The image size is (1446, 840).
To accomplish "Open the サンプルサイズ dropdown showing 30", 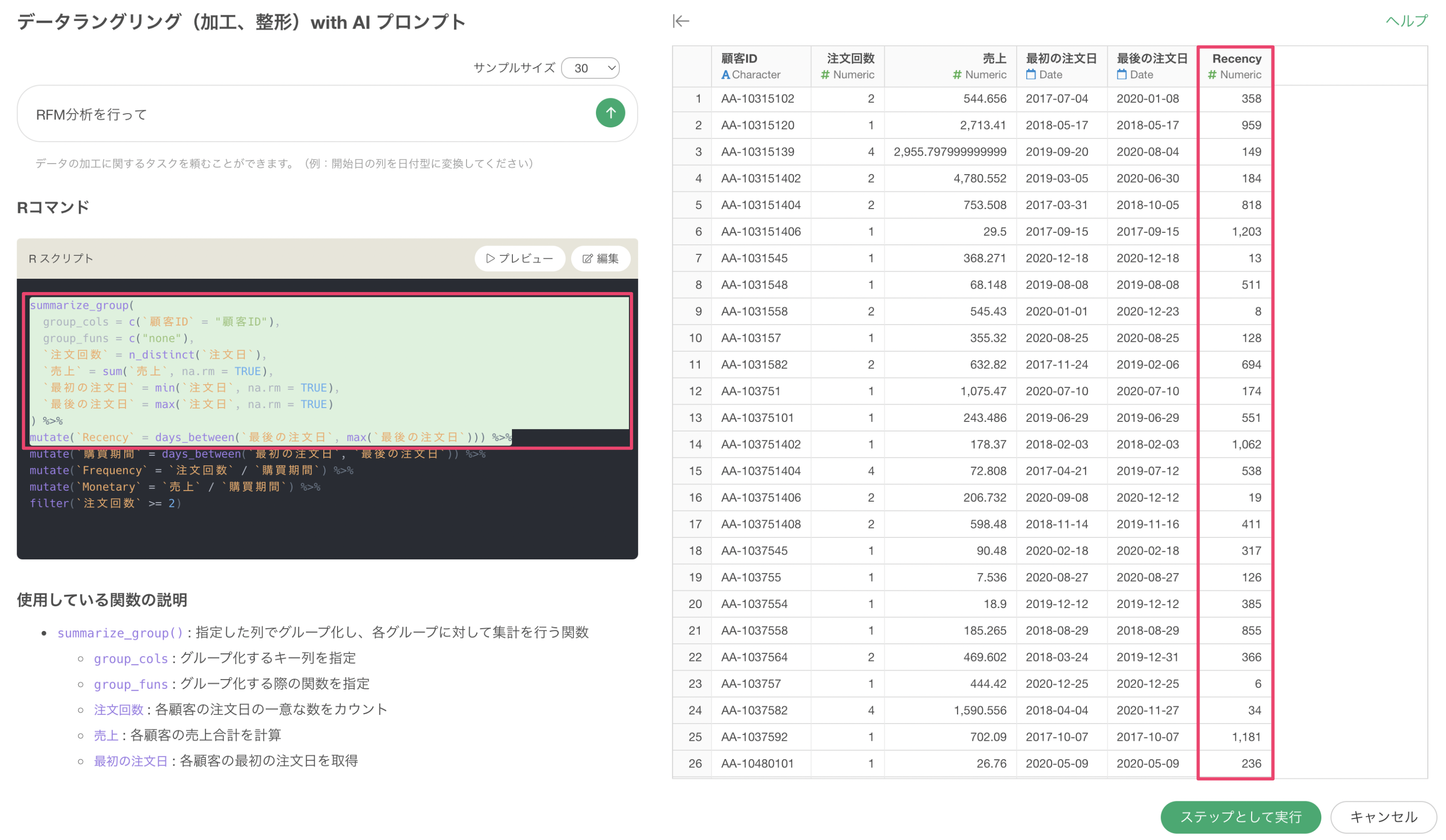I will (x=590, y=68).
